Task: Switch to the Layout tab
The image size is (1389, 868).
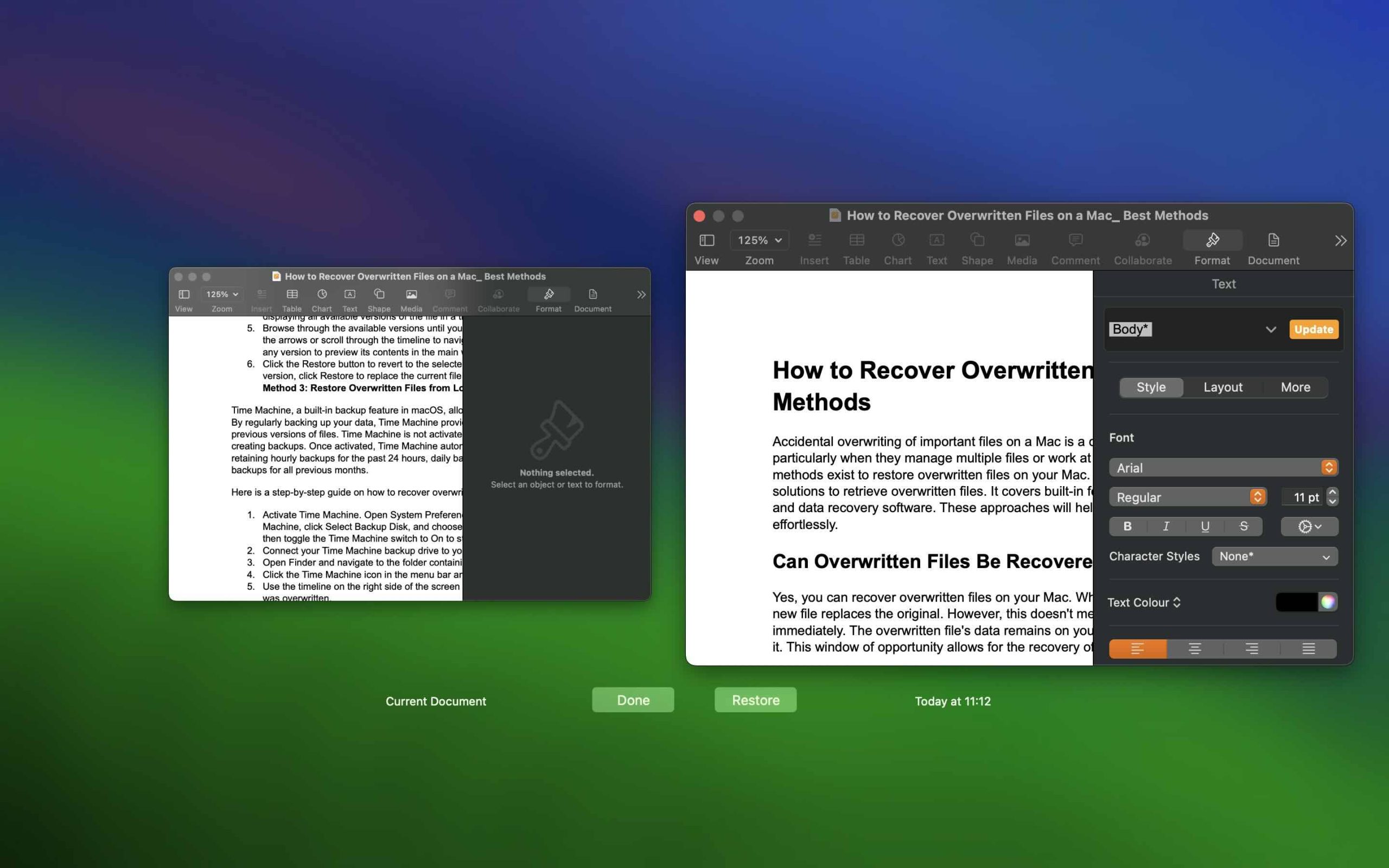Action: [x=1223, y=386]
